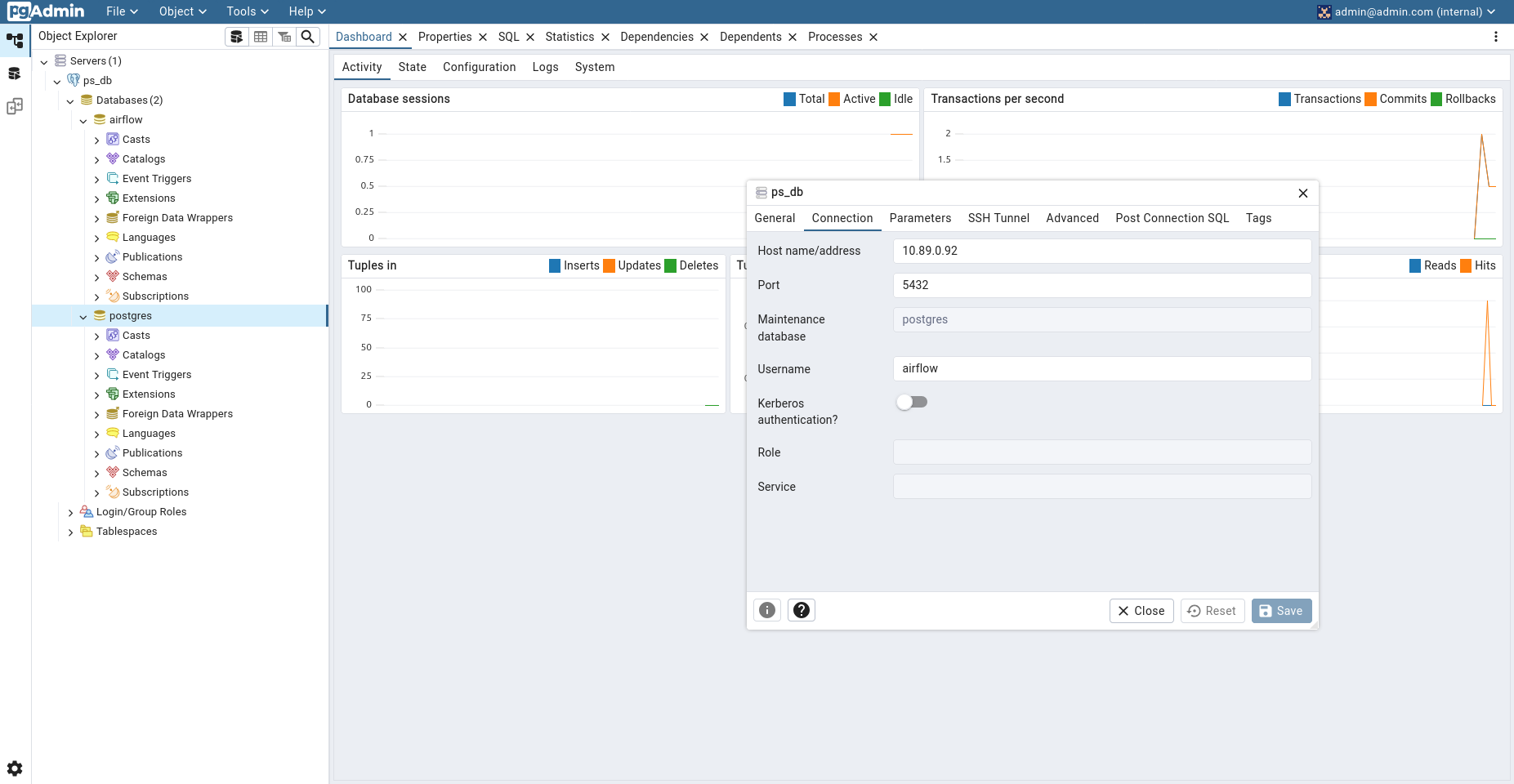Image resolution: width=1514 pixels, height=784 pixels.
Task: Open Search Objects magnifier icon
Action: coord(308,37)
